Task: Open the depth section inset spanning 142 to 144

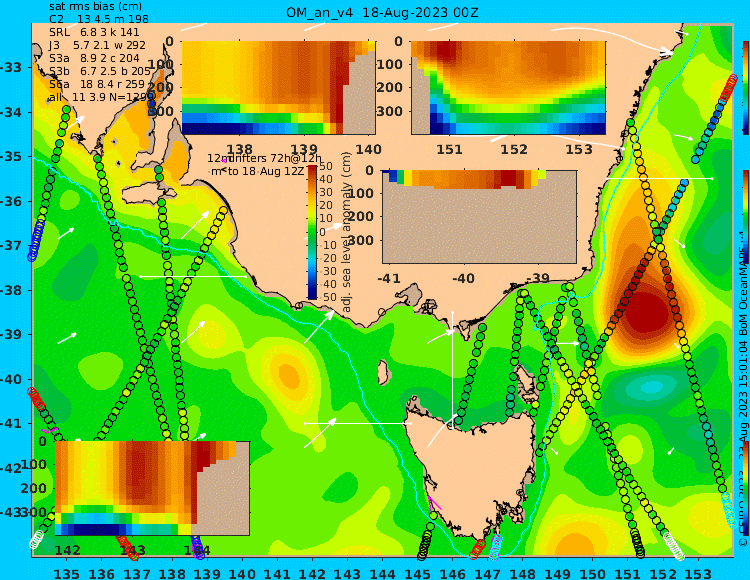Action: [x=153, y=488]
